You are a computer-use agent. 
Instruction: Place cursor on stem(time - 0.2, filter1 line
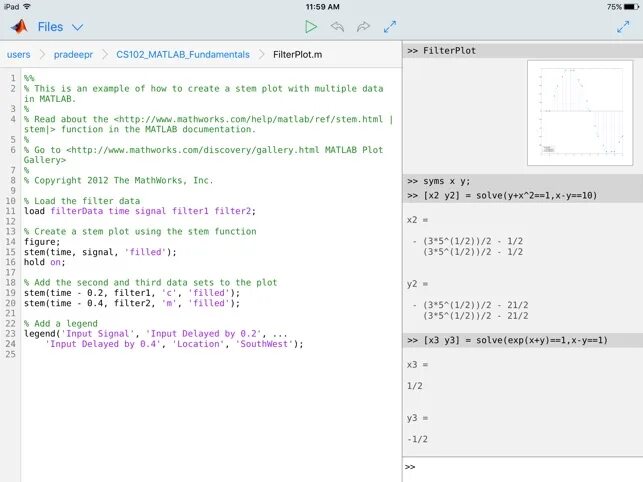132,293
